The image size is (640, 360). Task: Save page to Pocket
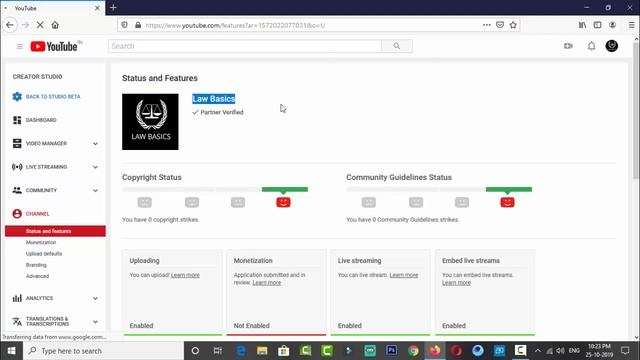click(x=500, y=25)
